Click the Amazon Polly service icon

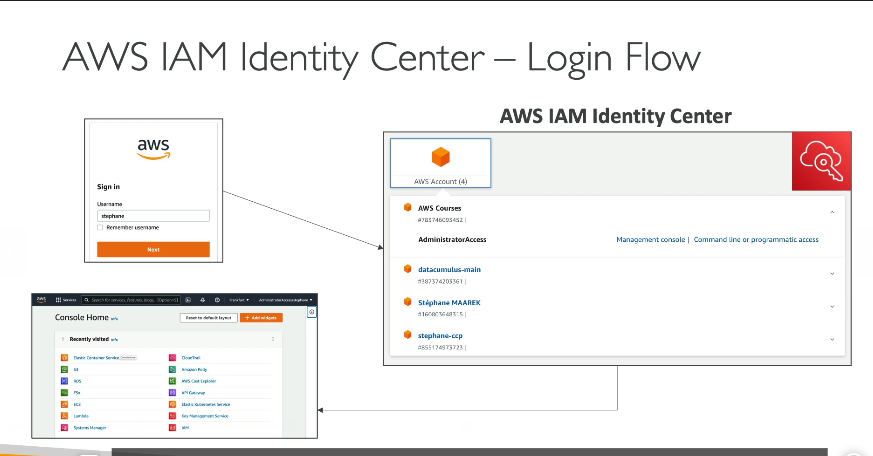pos(173,369)
